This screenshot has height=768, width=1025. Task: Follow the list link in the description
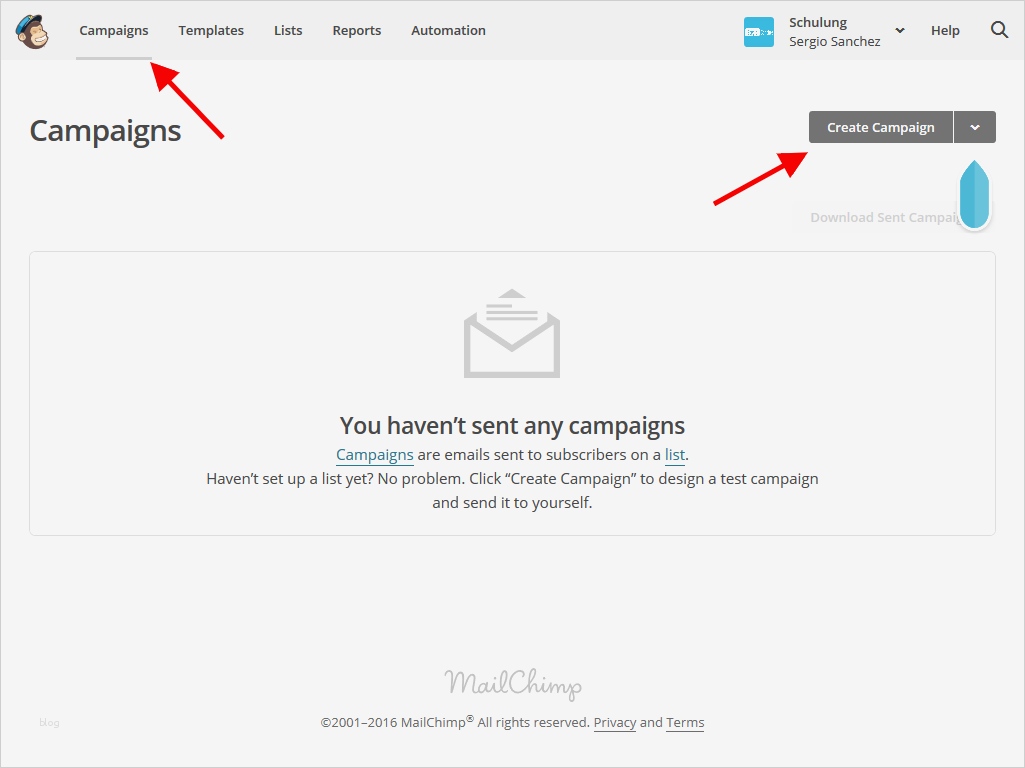point(675,455)
